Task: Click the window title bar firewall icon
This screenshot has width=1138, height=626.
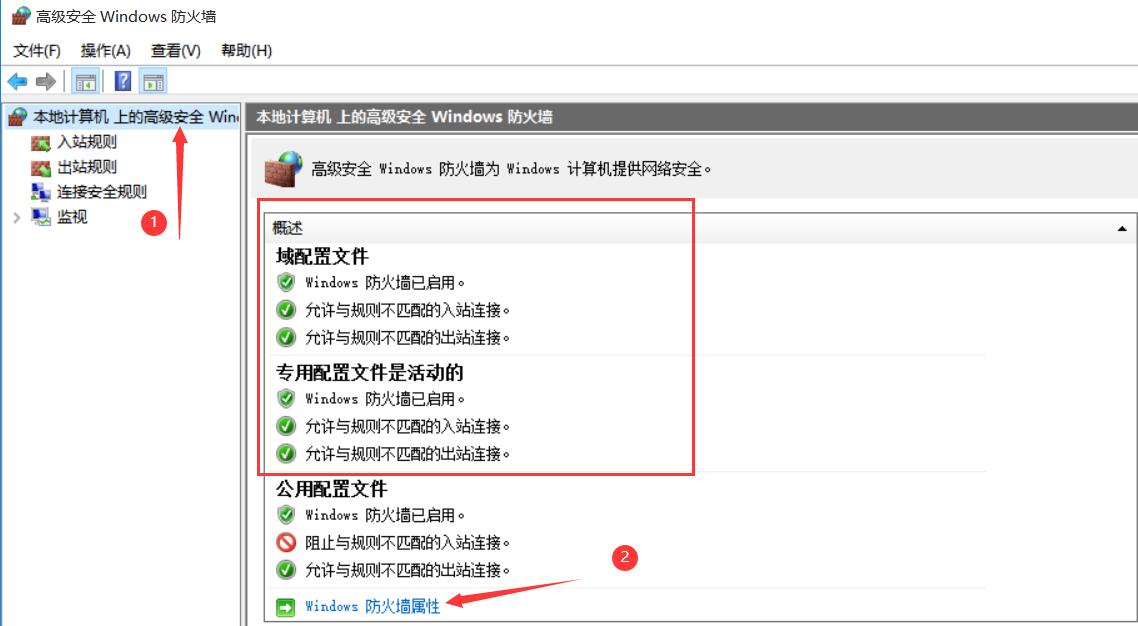Action: pyautogui.click(x=22, y=16)
